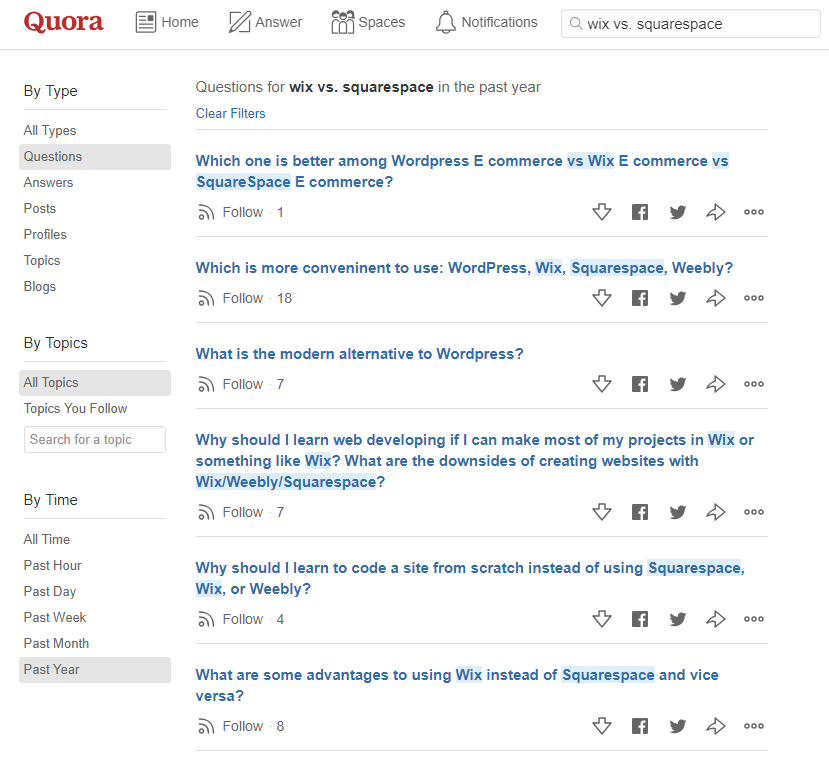
Task: Open the Wordpress vs Wix E commerce question
Action: pos(462,171)
